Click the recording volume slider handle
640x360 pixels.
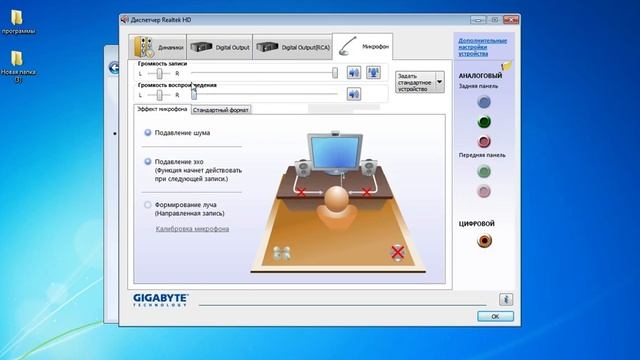(335, 73)
